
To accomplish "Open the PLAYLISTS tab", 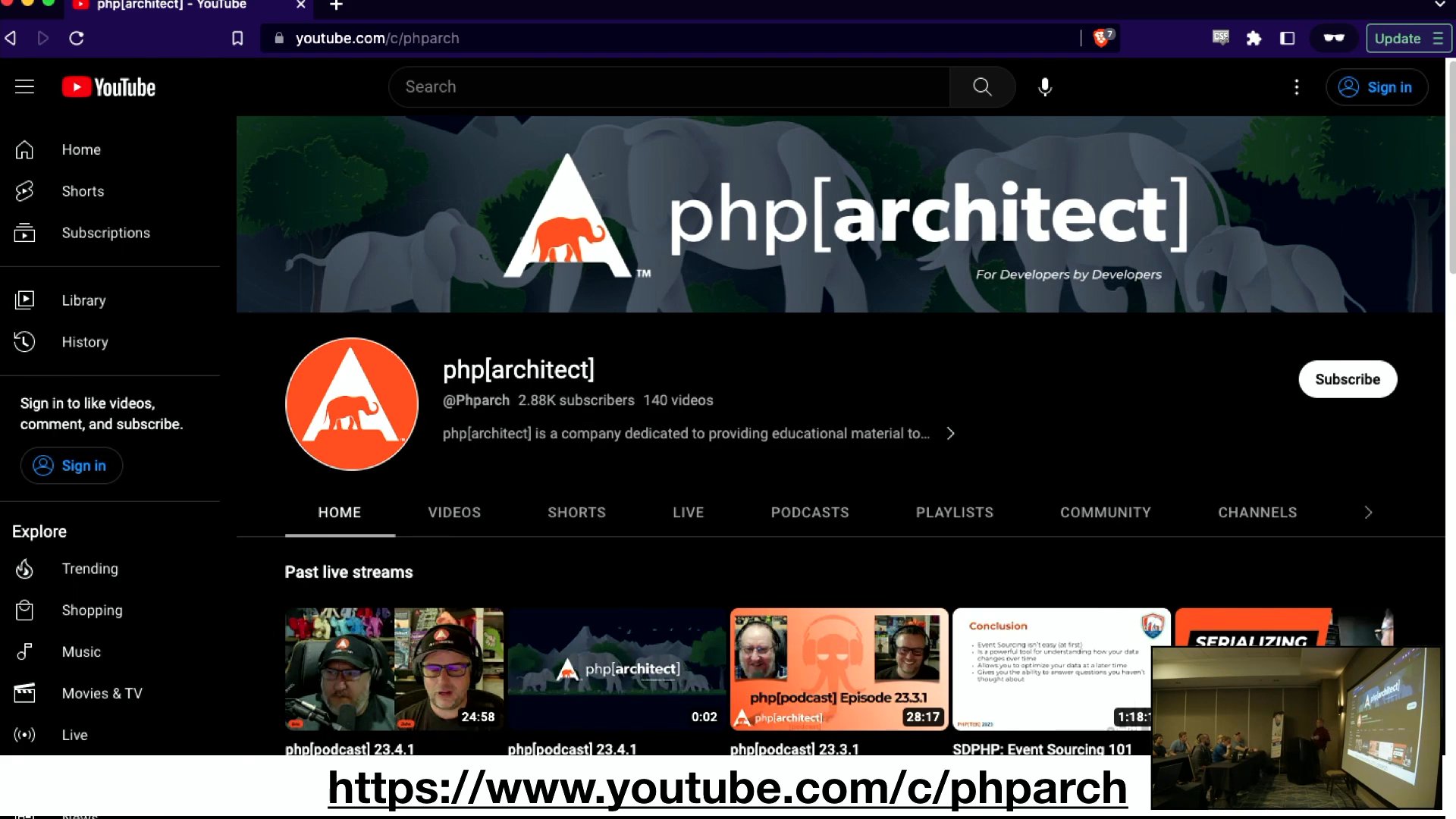I will click(954, 512).
